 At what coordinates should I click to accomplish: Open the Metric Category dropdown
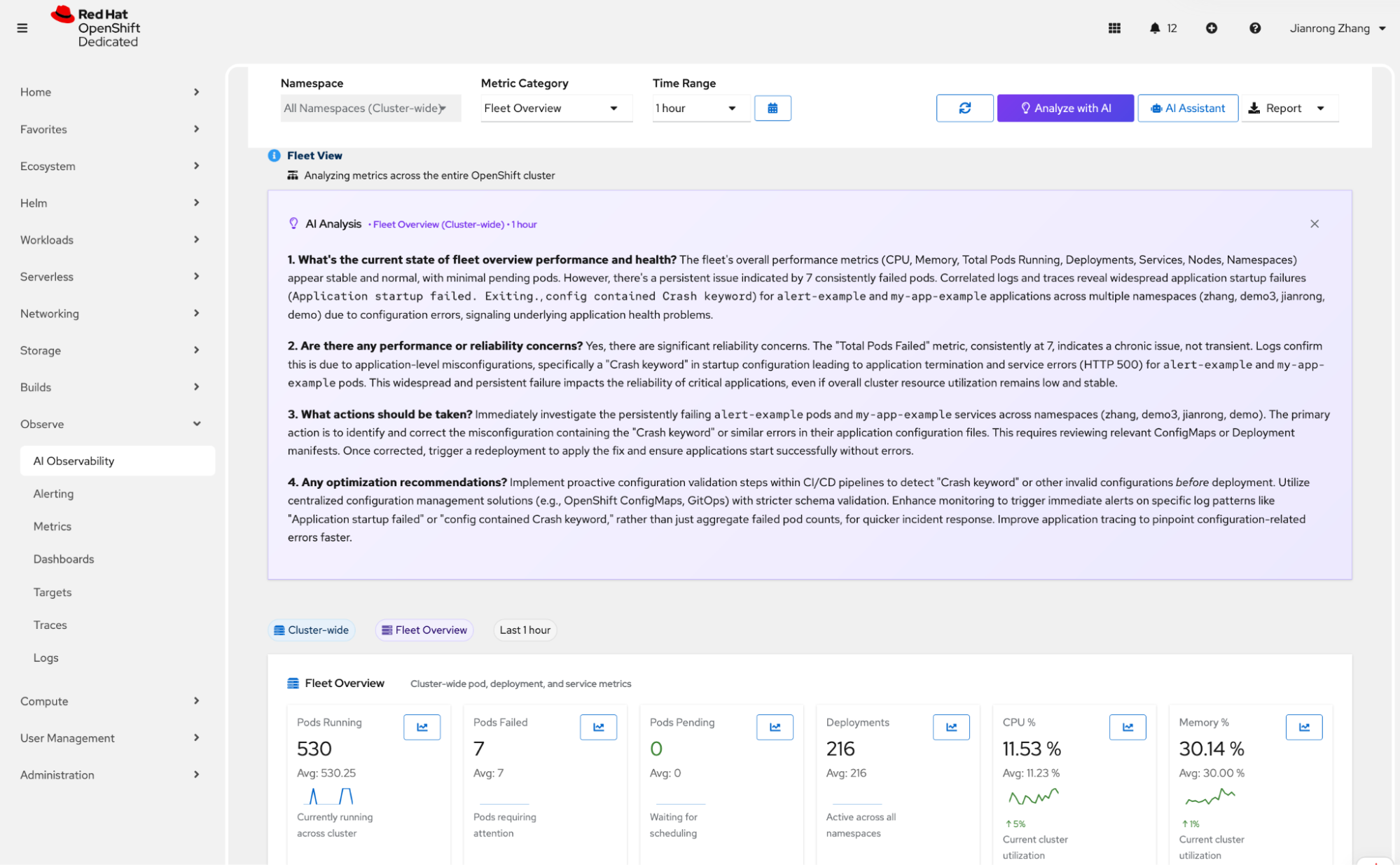click(x=556, y=108)
